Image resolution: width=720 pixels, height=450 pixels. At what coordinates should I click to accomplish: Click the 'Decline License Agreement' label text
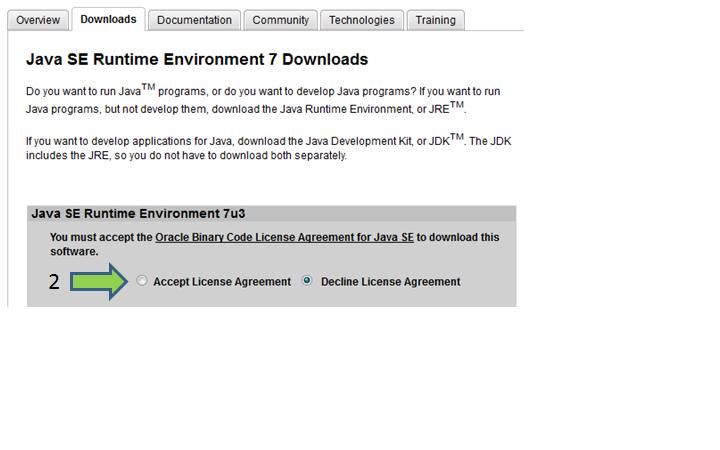(x=390, y=281)
